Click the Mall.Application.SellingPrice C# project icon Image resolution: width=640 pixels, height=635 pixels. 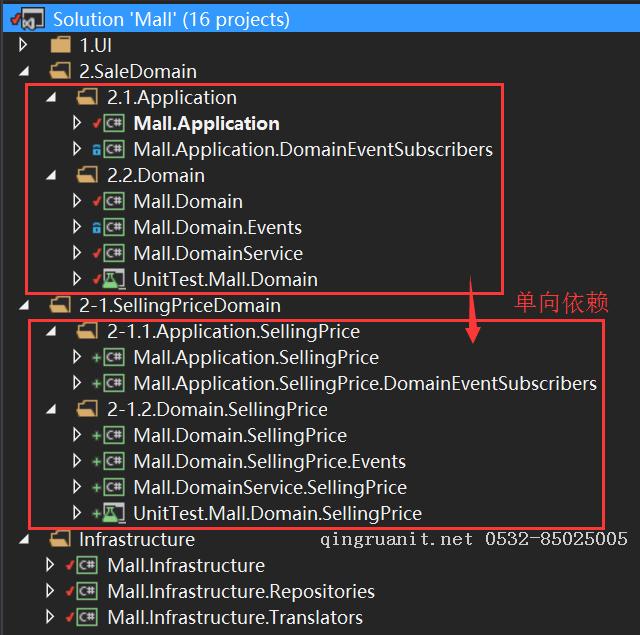(114, 357)
